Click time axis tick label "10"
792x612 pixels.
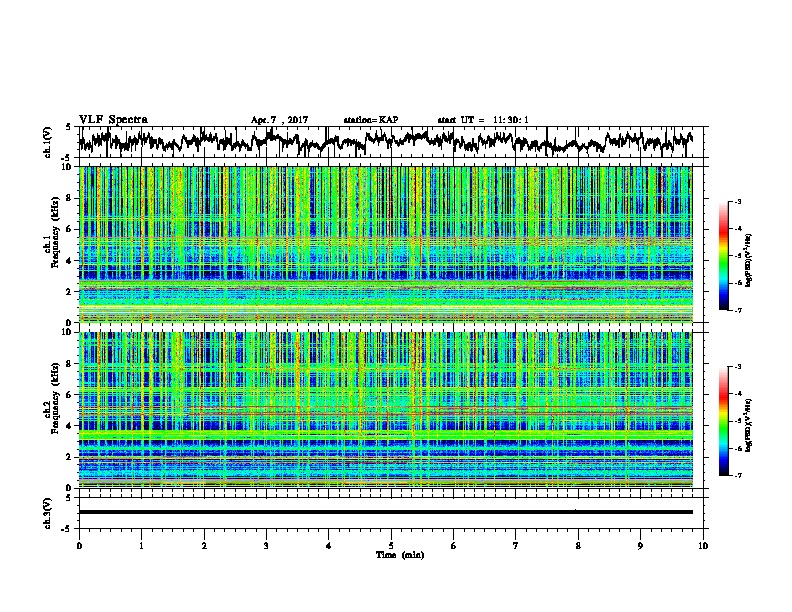click(703, 546)
